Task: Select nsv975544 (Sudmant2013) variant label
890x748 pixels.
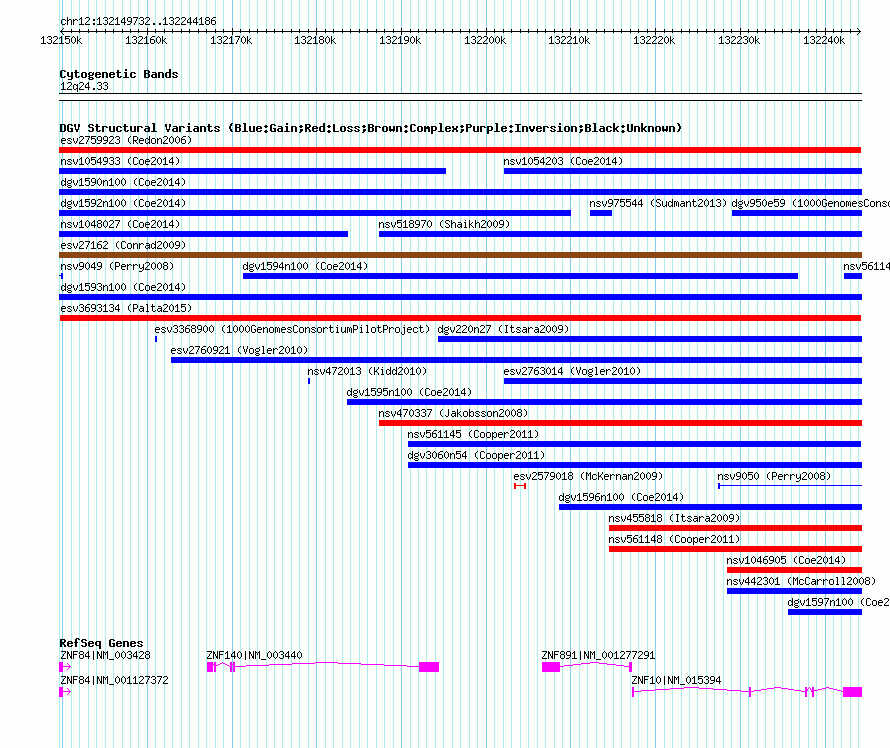Action: point(658,203)
